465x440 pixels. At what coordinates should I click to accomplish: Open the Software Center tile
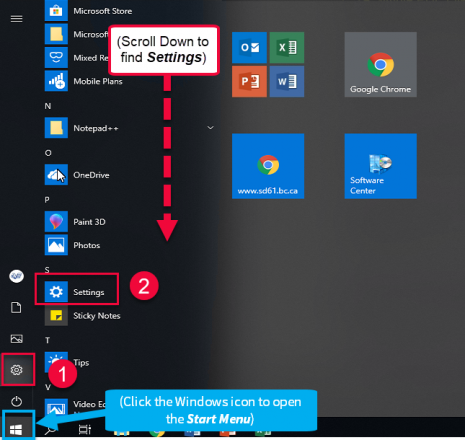click(380, 166)
